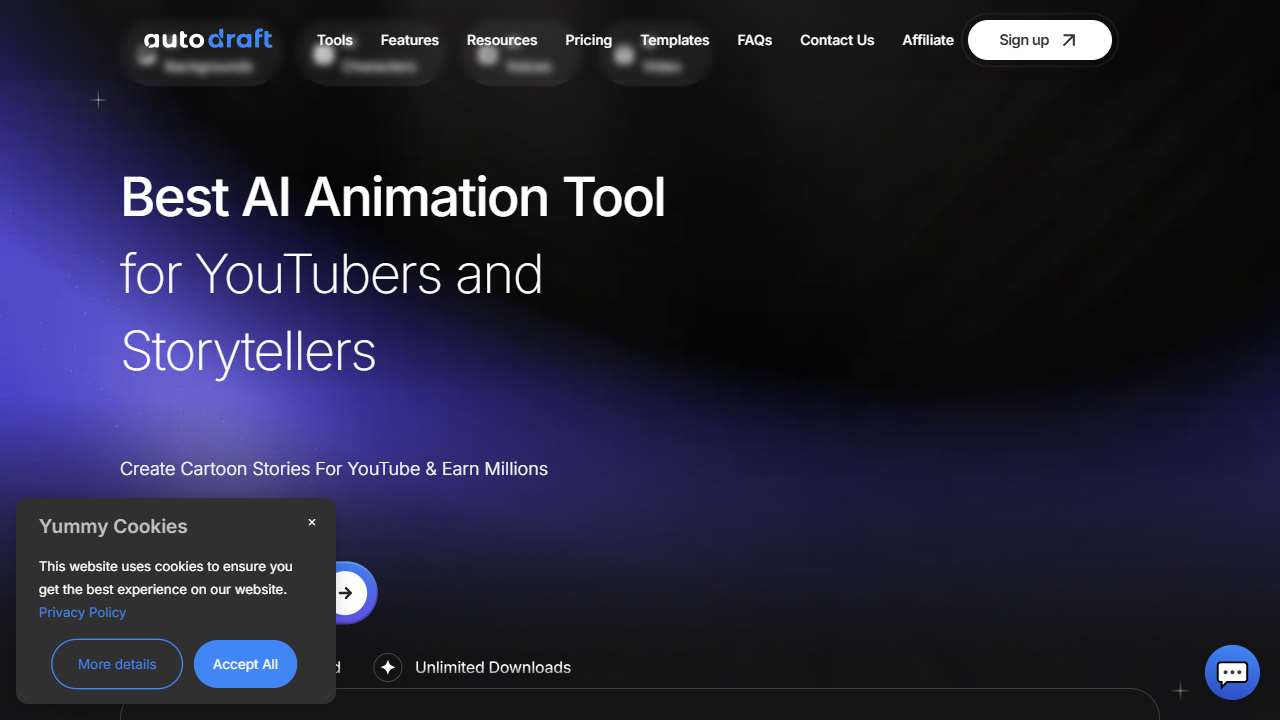Click More details in cookie banner
Image resolution: width=1280 pixels, height=720 pixels.
coord(117,664)
